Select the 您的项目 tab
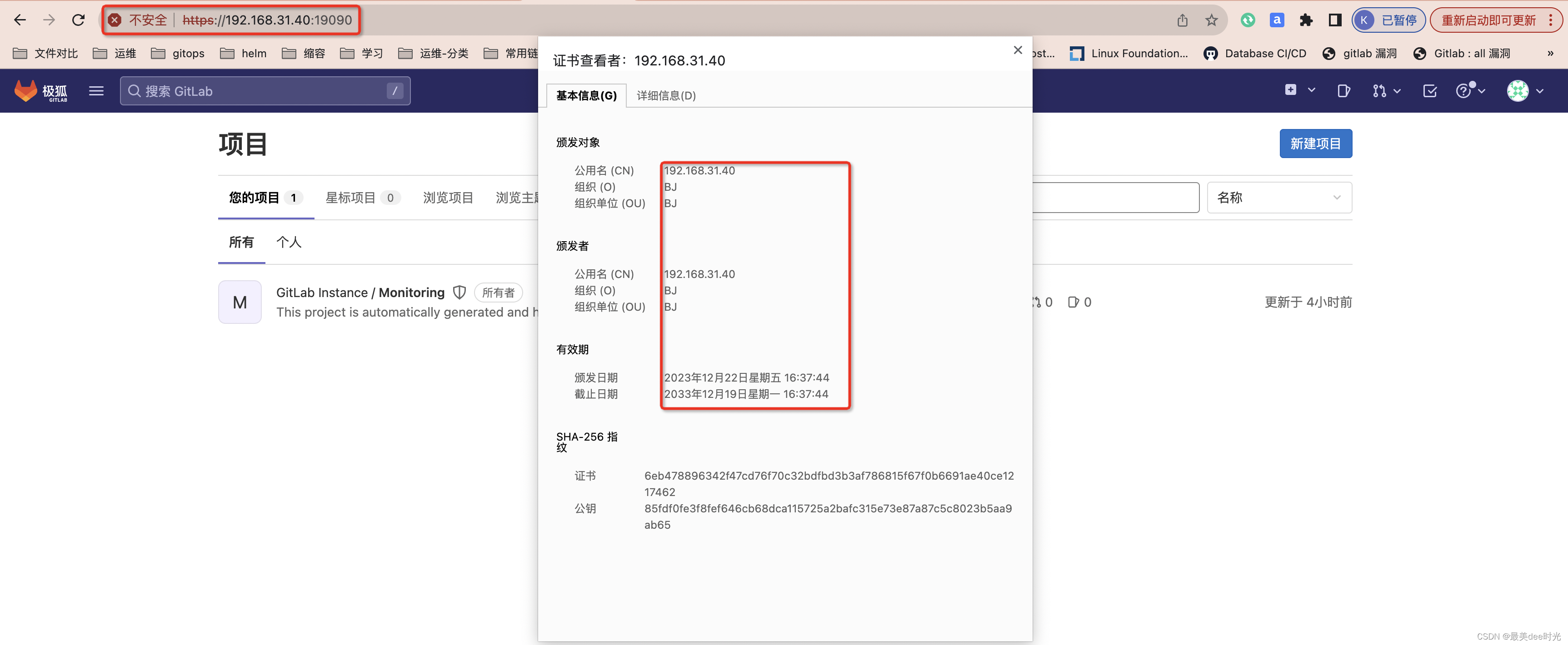This screenshot has height=645, width=1568. tap(266, 198)
